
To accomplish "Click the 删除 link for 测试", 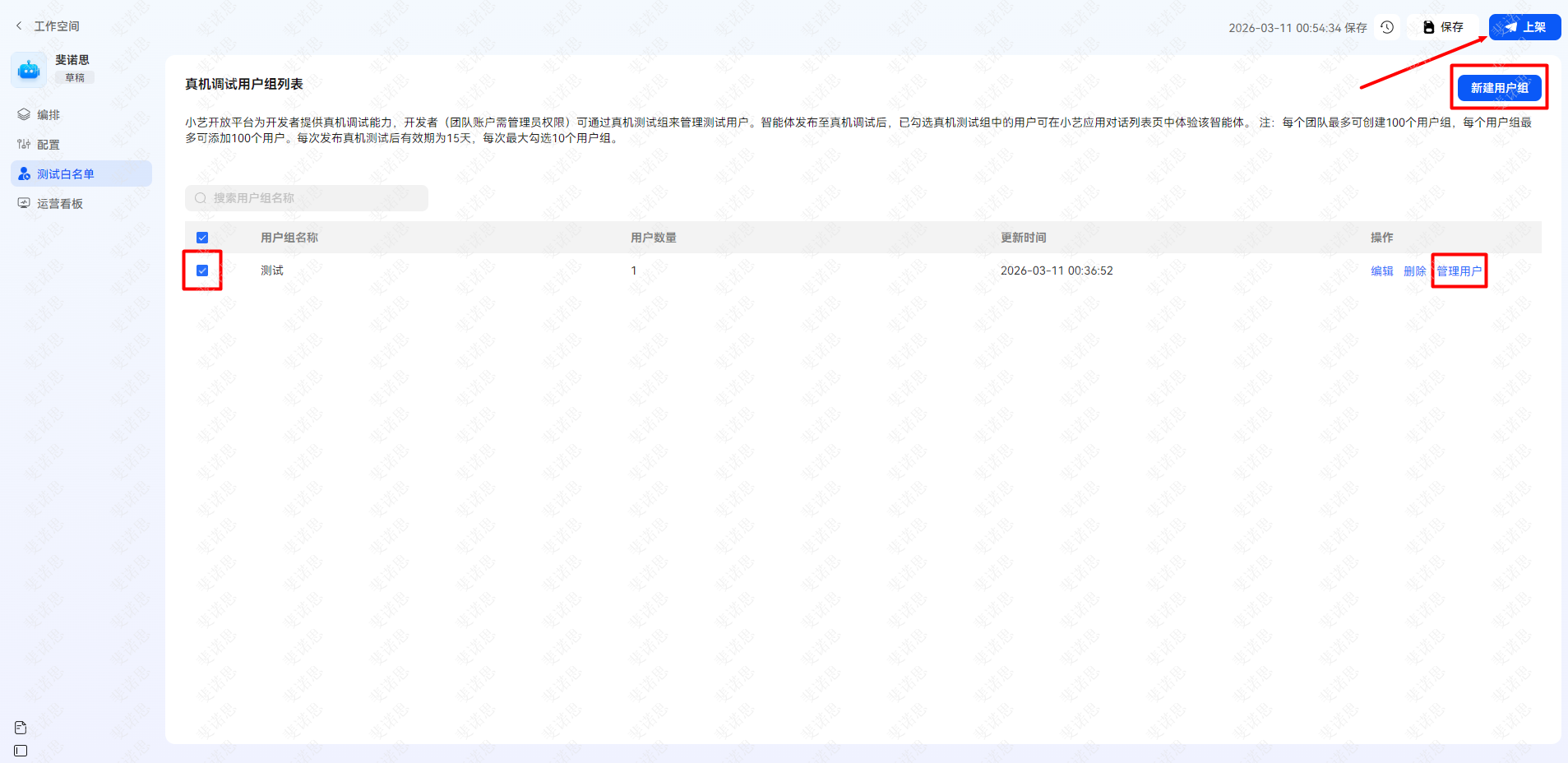I will click(1415, 271).
